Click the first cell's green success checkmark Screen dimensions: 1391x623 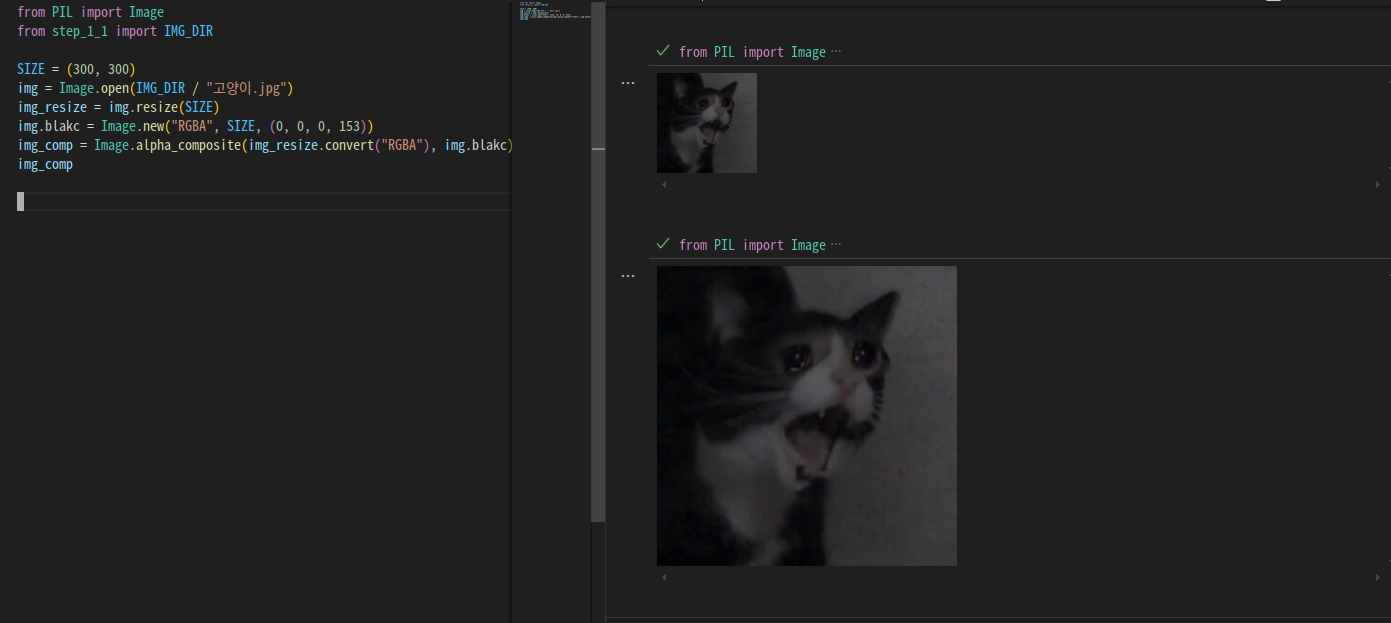coord(663,51)
